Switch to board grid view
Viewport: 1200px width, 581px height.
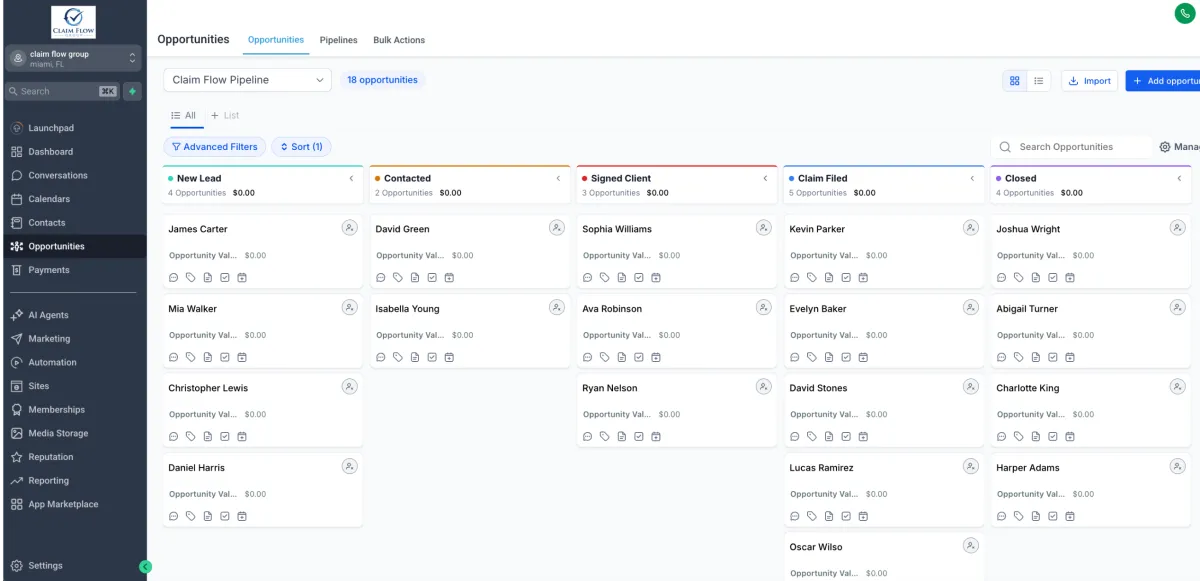pos(1015,81)
